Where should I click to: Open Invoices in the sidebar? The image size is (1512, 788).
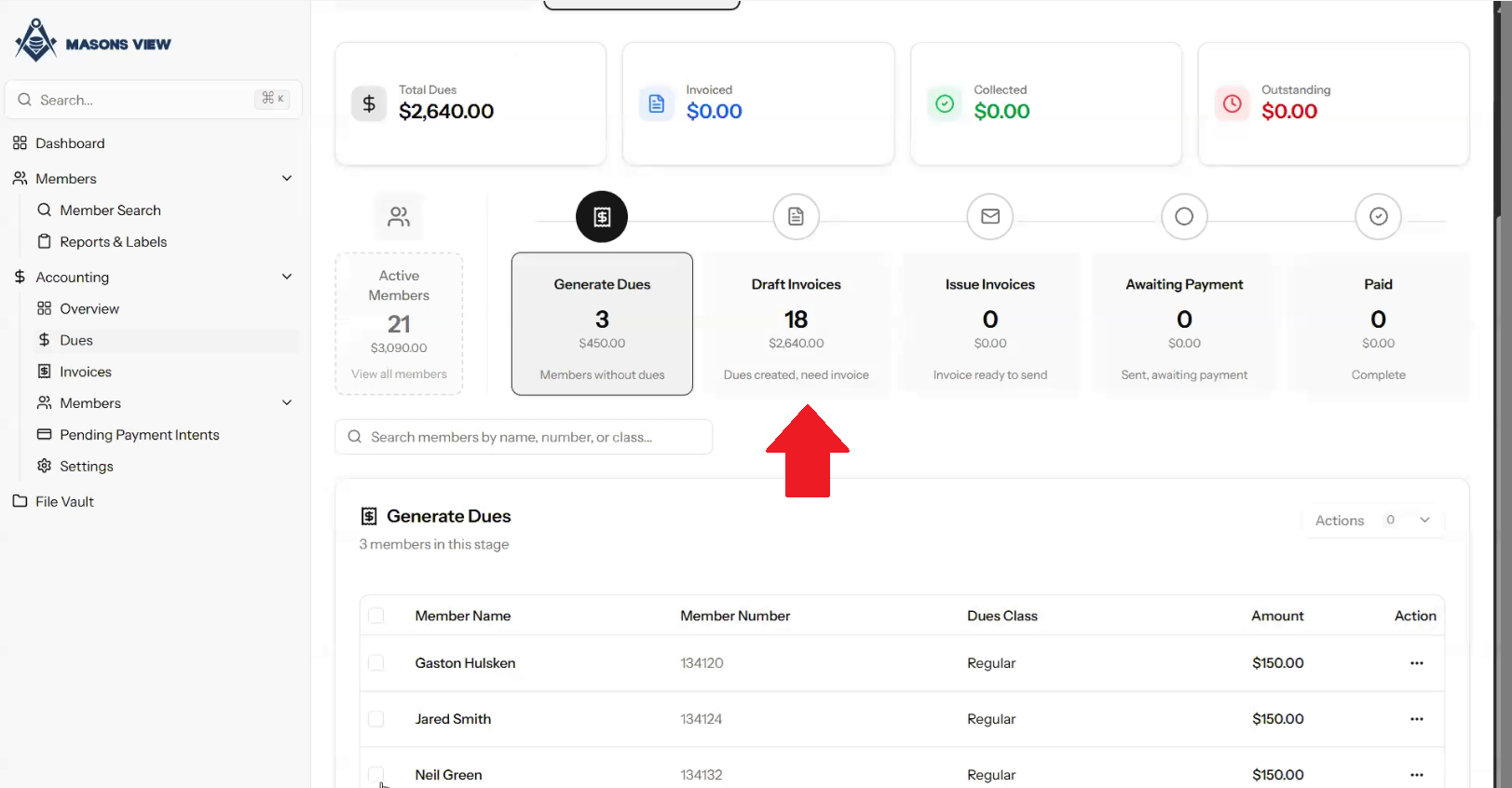pyautogui.click(x=86, y=372)
